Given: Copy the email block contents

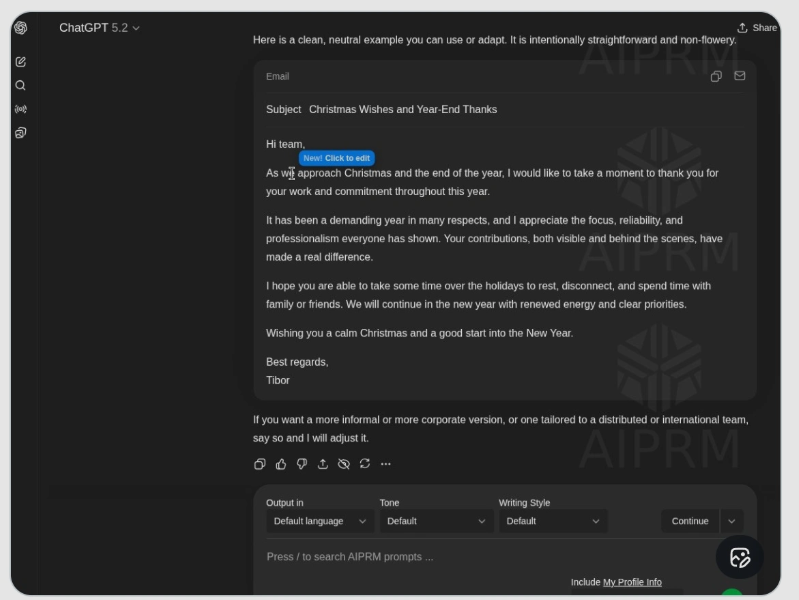Looking at the screenshot, I should point(716,76).
